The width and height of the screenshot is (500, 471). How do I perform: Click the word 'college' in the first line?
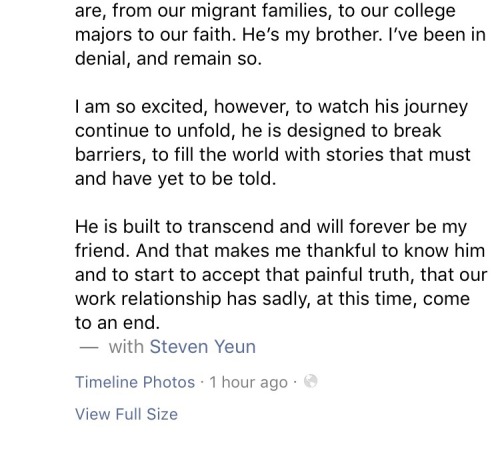(425, 11)
